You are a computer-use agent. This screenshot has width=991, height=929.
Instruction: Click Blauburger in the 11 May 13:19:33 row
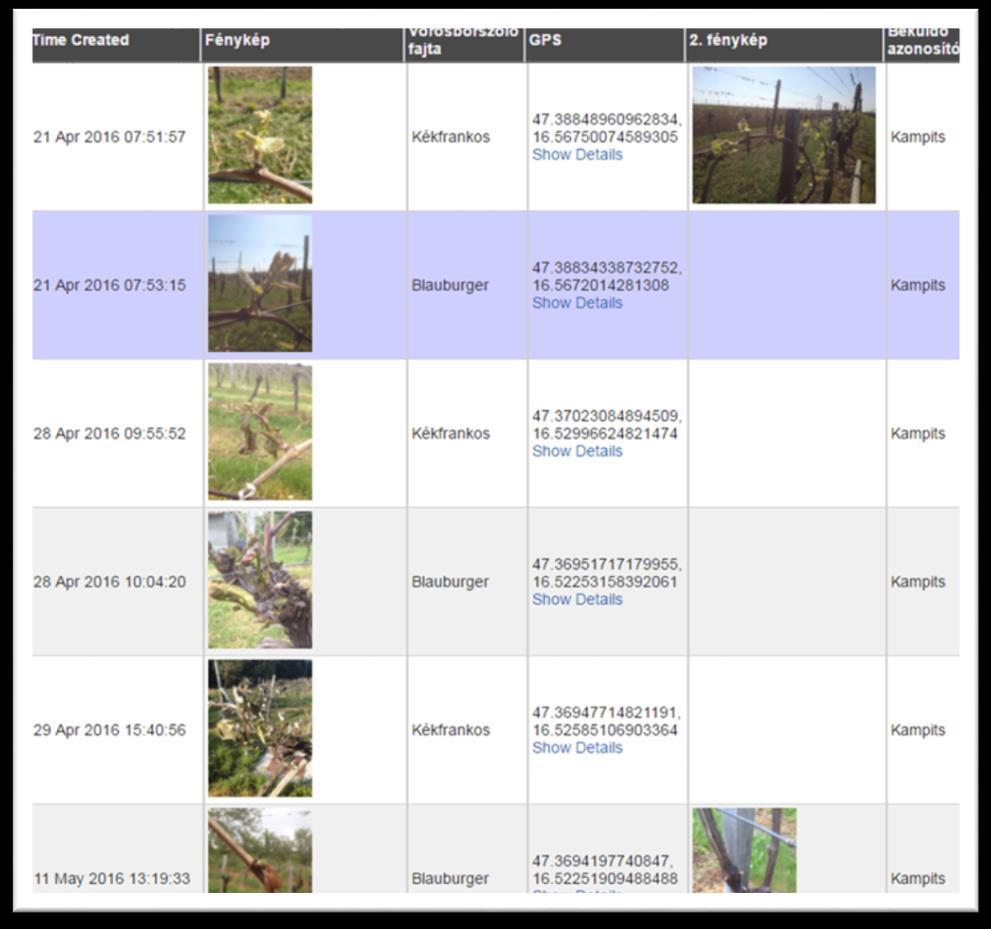pyautogui.click(x=450, y=878)
